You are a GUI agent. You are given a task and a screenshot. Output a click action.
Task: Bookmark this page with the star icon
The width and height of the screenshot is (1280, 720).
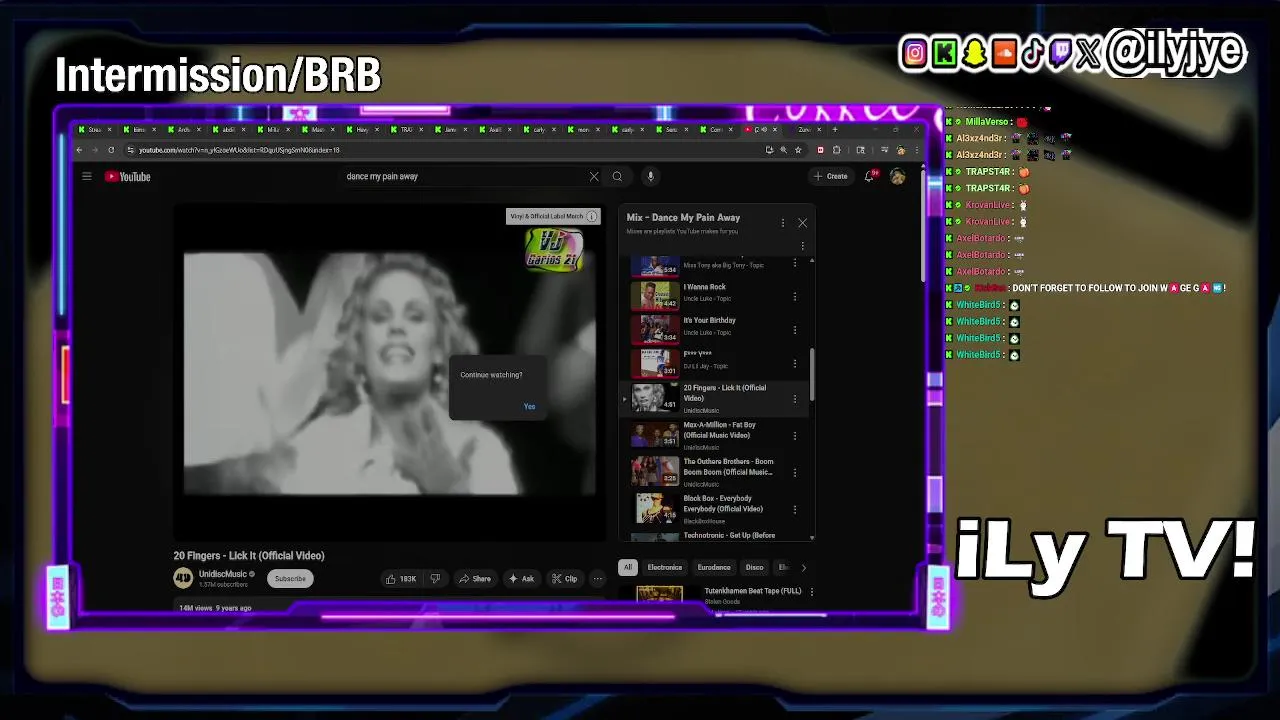tap(798, 150)
